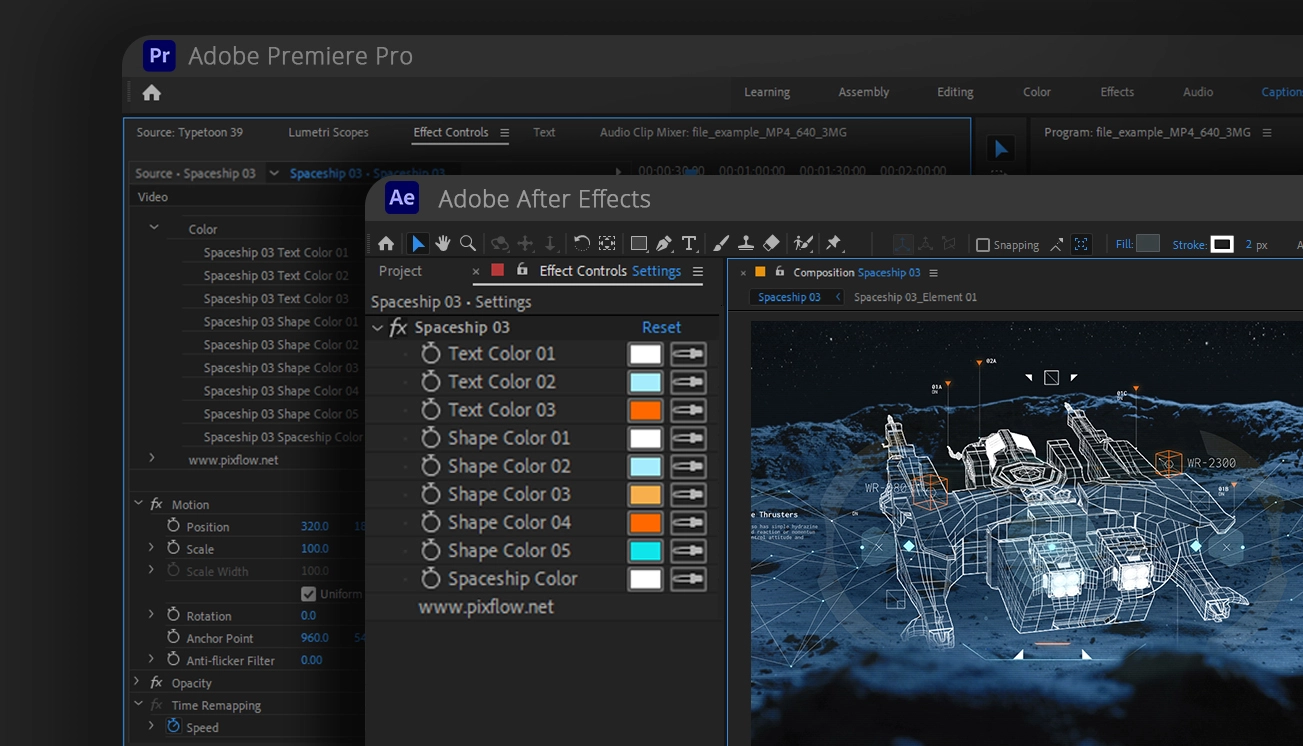Open Shape Color 03 yellow-orange swatch
1303x746 pixels.
click(x=645, y=494)
